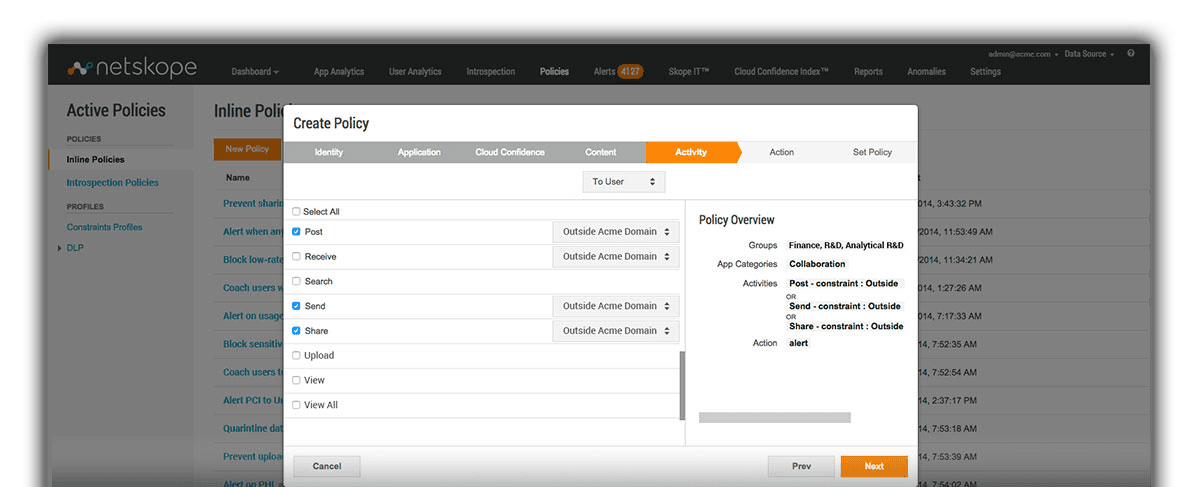Go to the Cloud Confidence step
The image size is (1200, 487).
tap(510, 152)
